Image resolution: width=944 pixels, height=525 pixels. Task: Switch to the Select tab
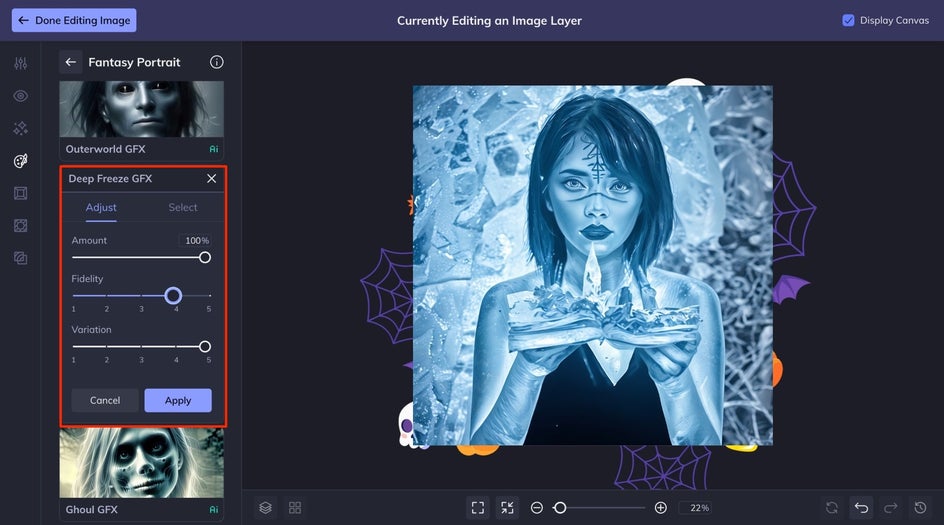click(183, 208)
